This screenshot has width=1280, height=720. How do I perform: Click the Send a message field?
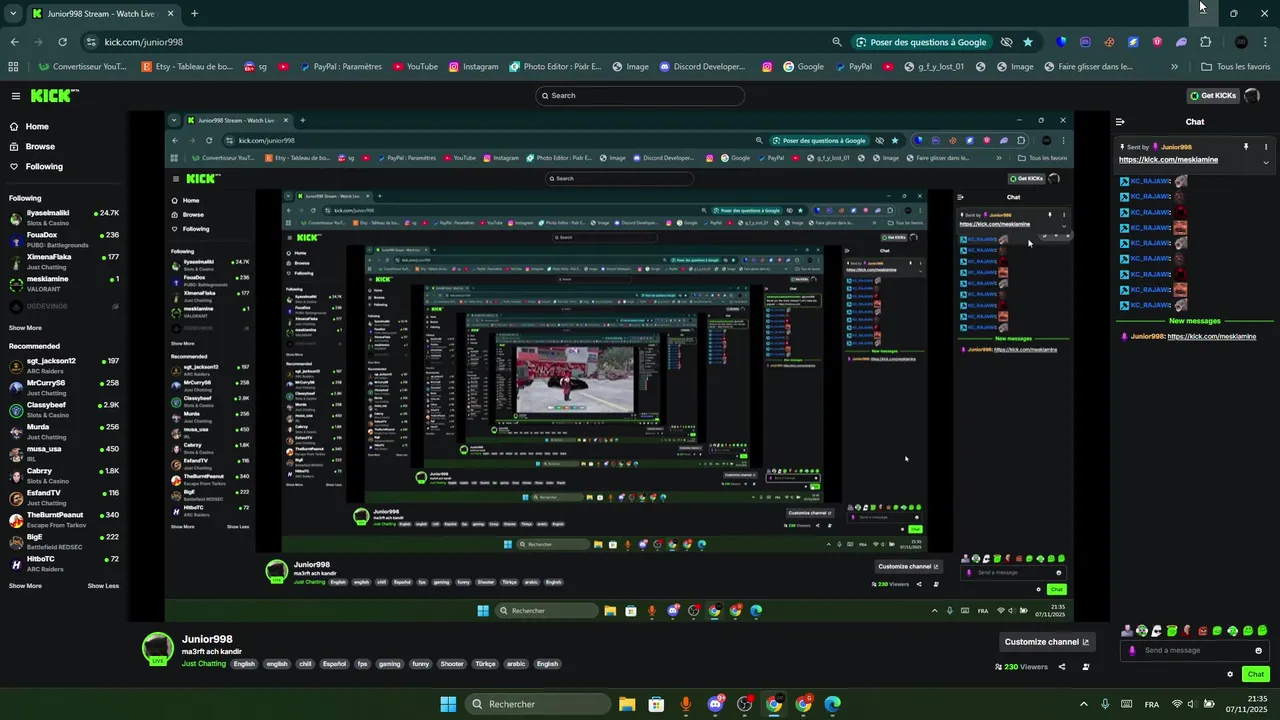[1195, 650]
